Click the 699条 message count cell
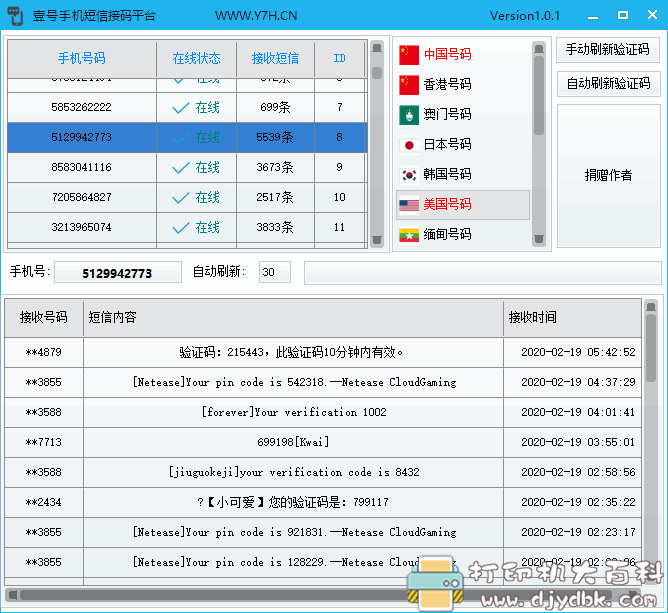The image size is (668, 613). 275,107
